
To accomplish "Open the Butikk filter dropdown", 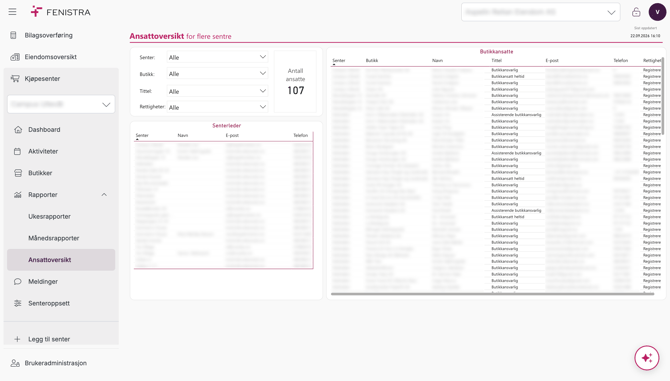I will (217, 74).
